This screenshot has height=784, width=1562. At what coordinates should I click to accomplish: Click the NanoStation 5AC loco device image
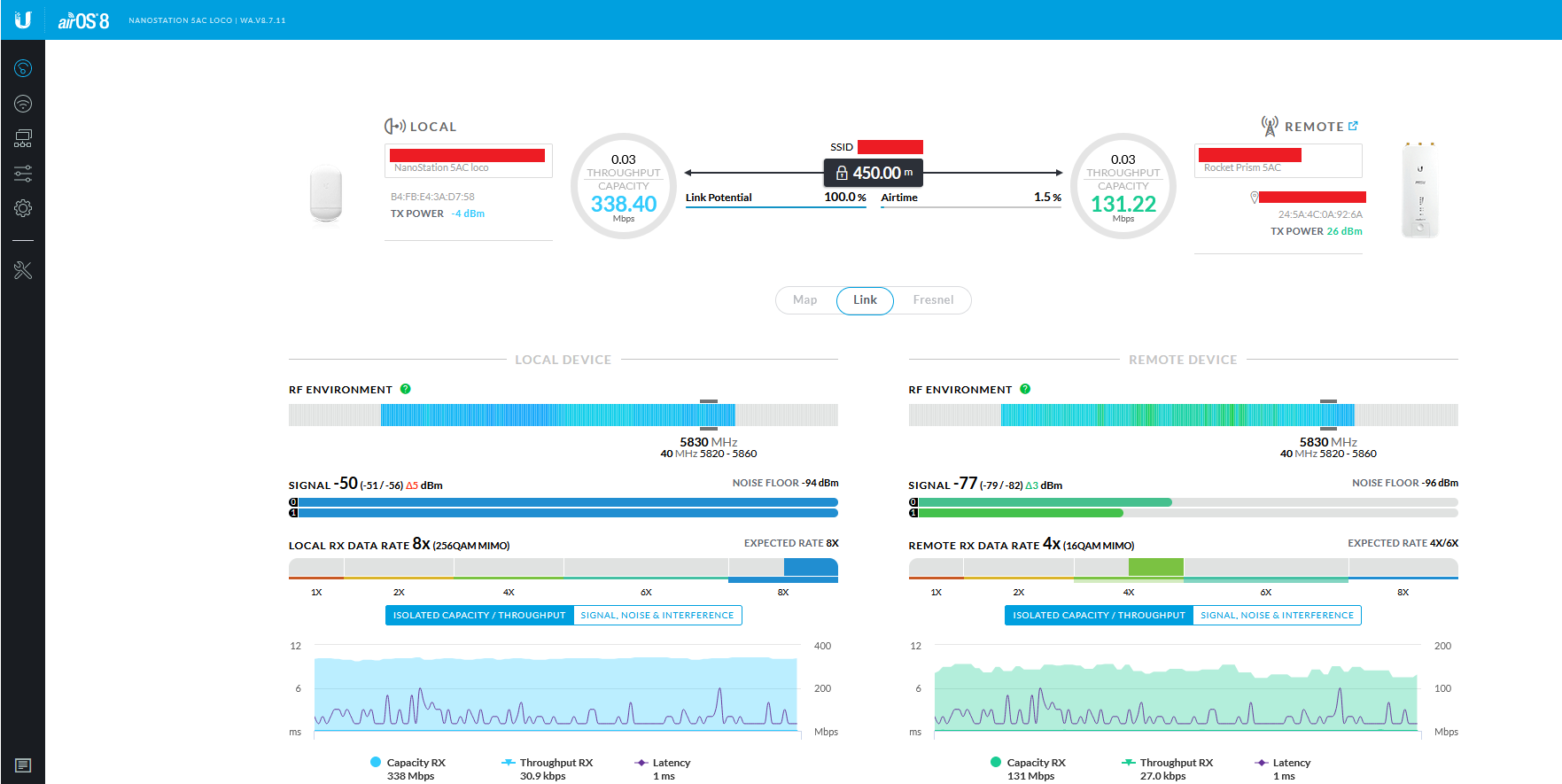pos(326,192)
